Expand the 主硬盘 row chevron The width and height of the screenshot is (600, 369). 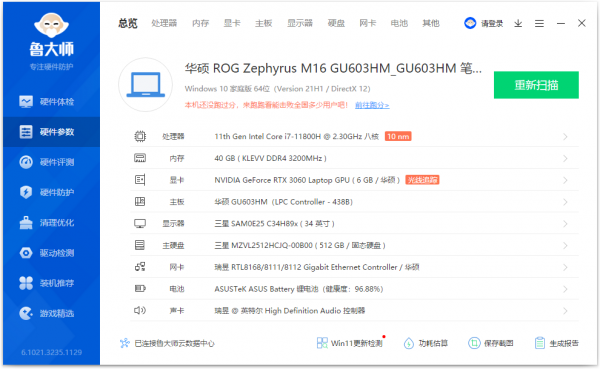[565, 246]
